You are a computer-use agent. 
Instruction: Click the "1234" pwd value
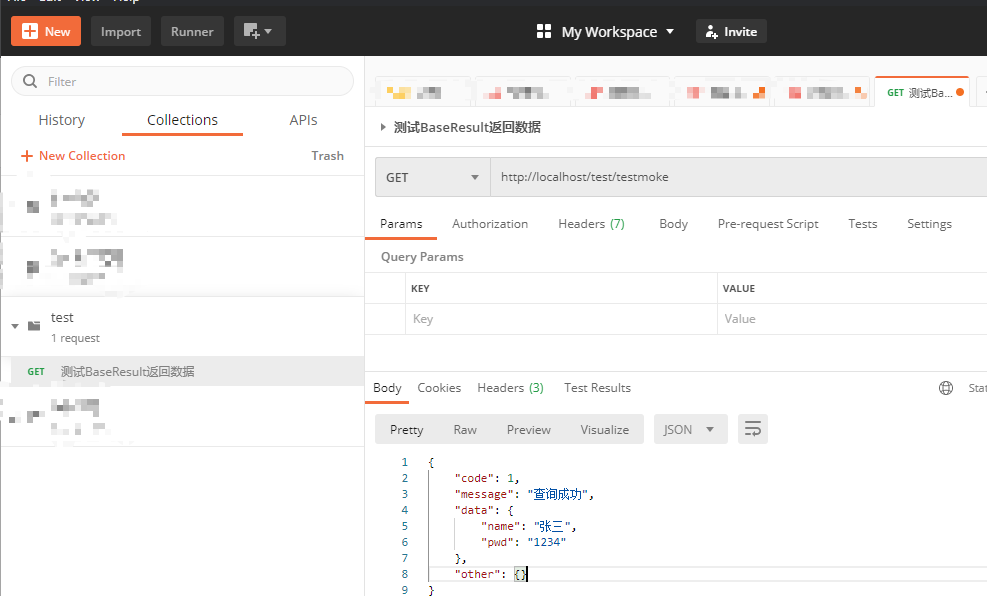coord(546,542)
